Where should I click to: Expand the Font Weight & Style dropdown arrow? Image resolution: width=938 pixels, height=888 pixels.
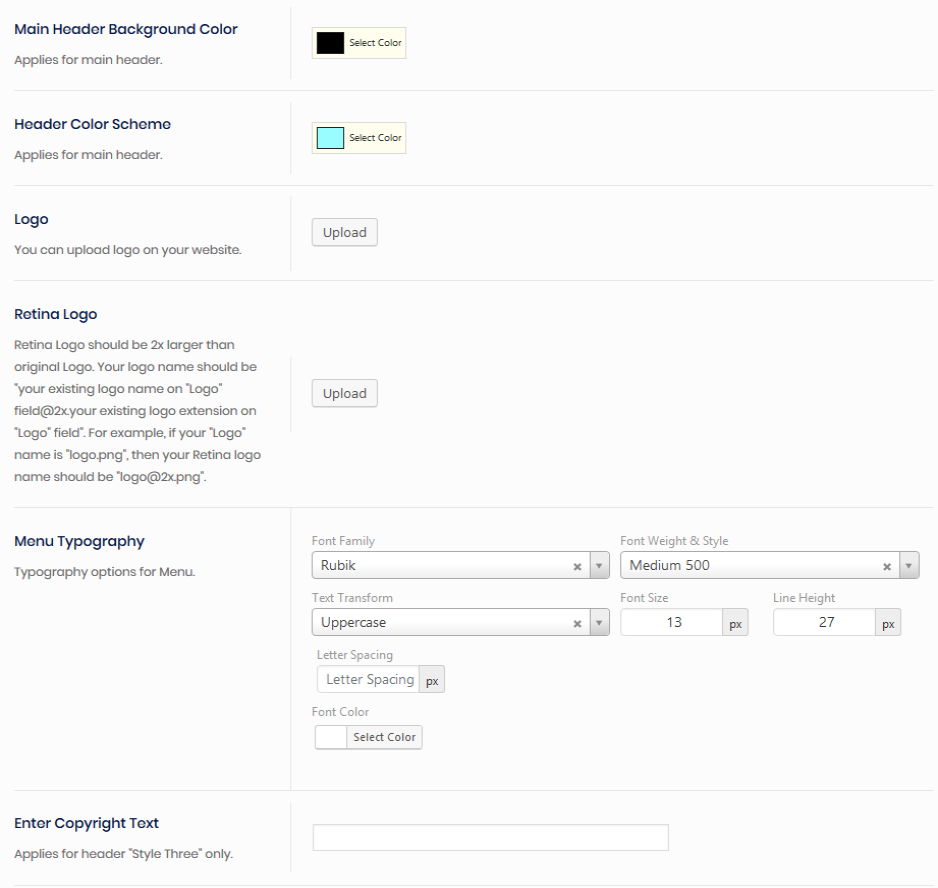coord(909,566)
